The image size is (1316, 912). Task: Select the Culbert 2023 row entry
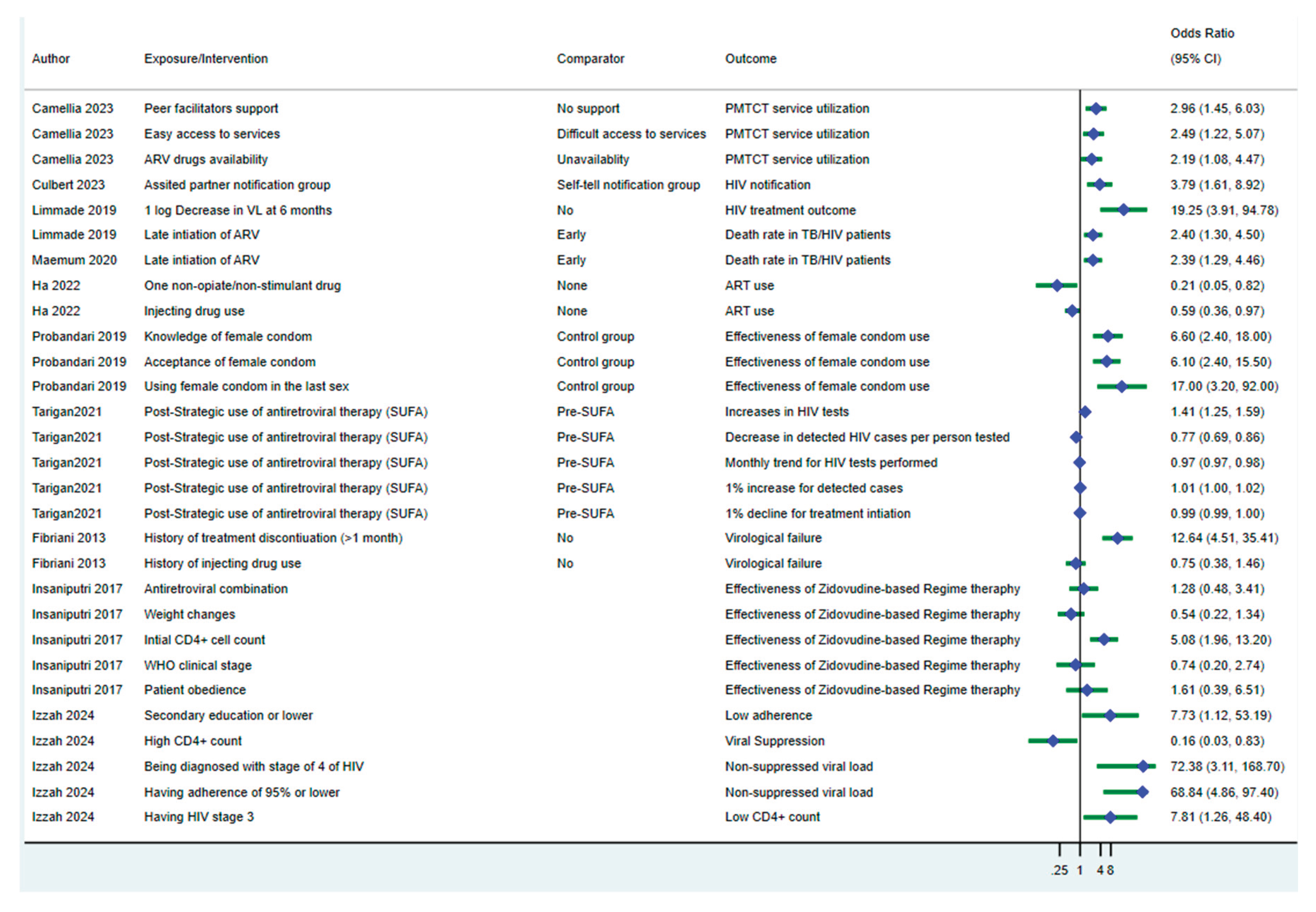[x=69, y=185]
